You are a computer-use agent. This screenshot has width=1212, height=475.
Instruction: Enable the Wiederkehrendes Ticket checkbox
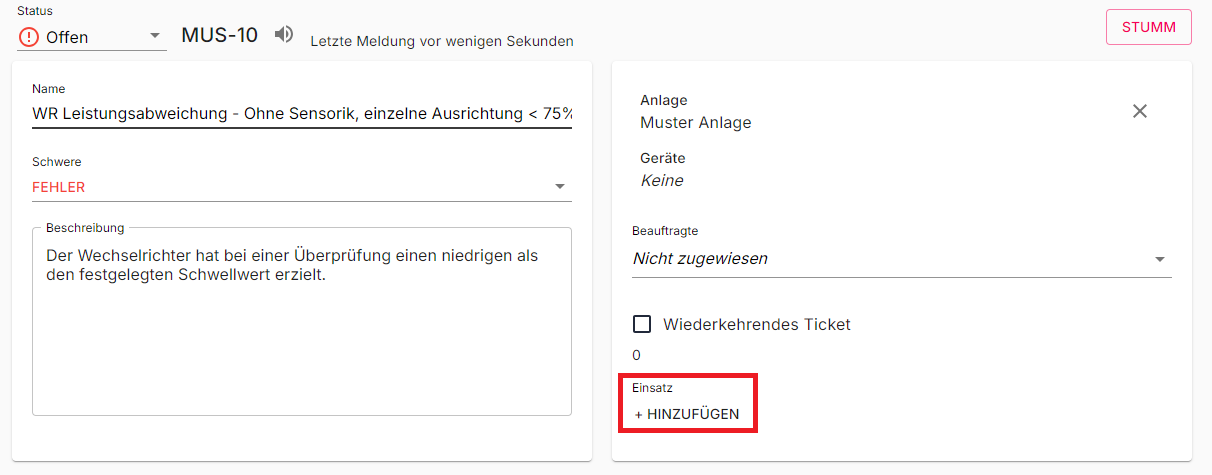(642, 324)
